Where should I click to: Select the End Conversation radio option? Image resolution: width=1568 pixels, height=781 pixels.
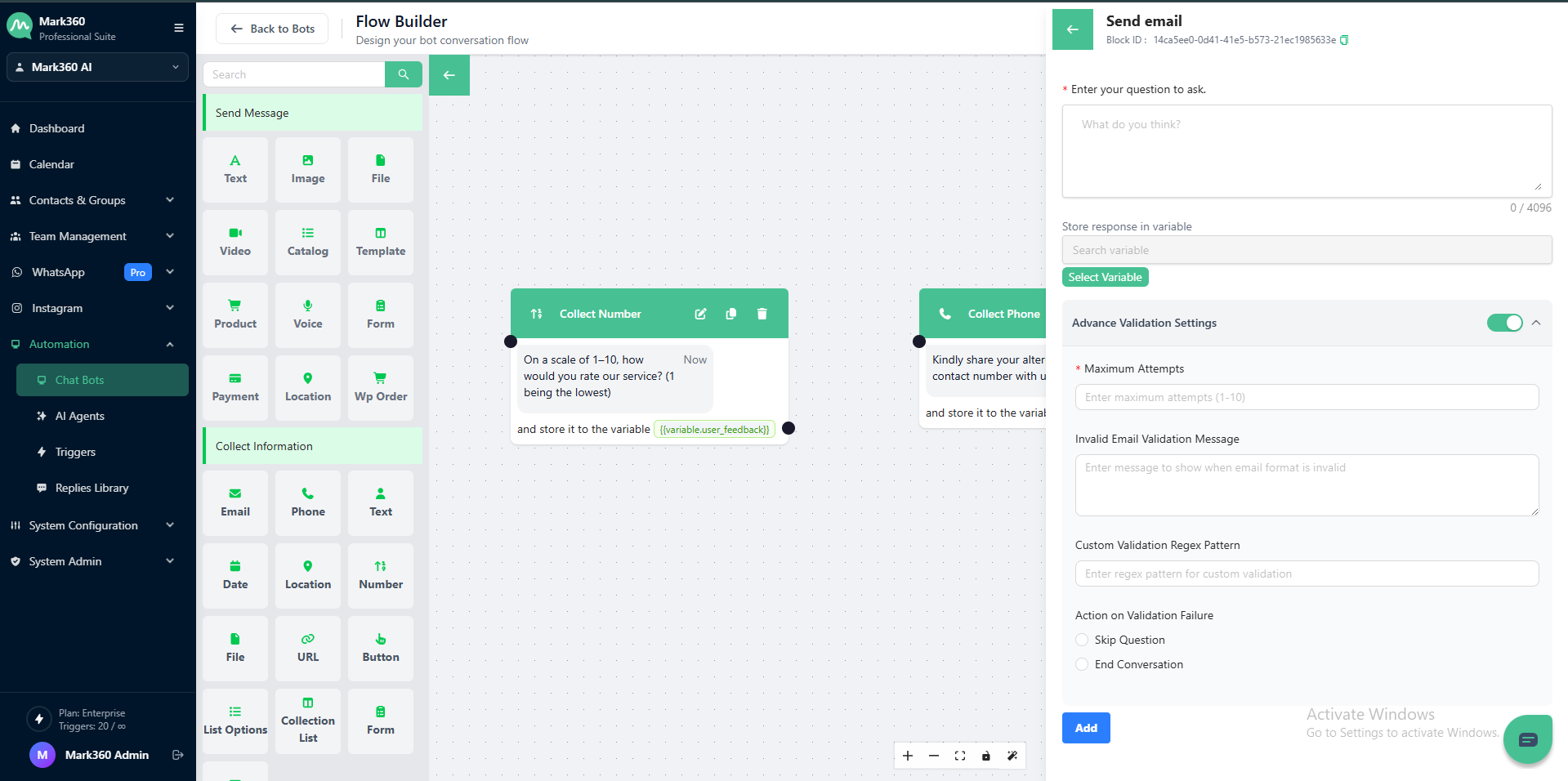tap(1082, 664)
